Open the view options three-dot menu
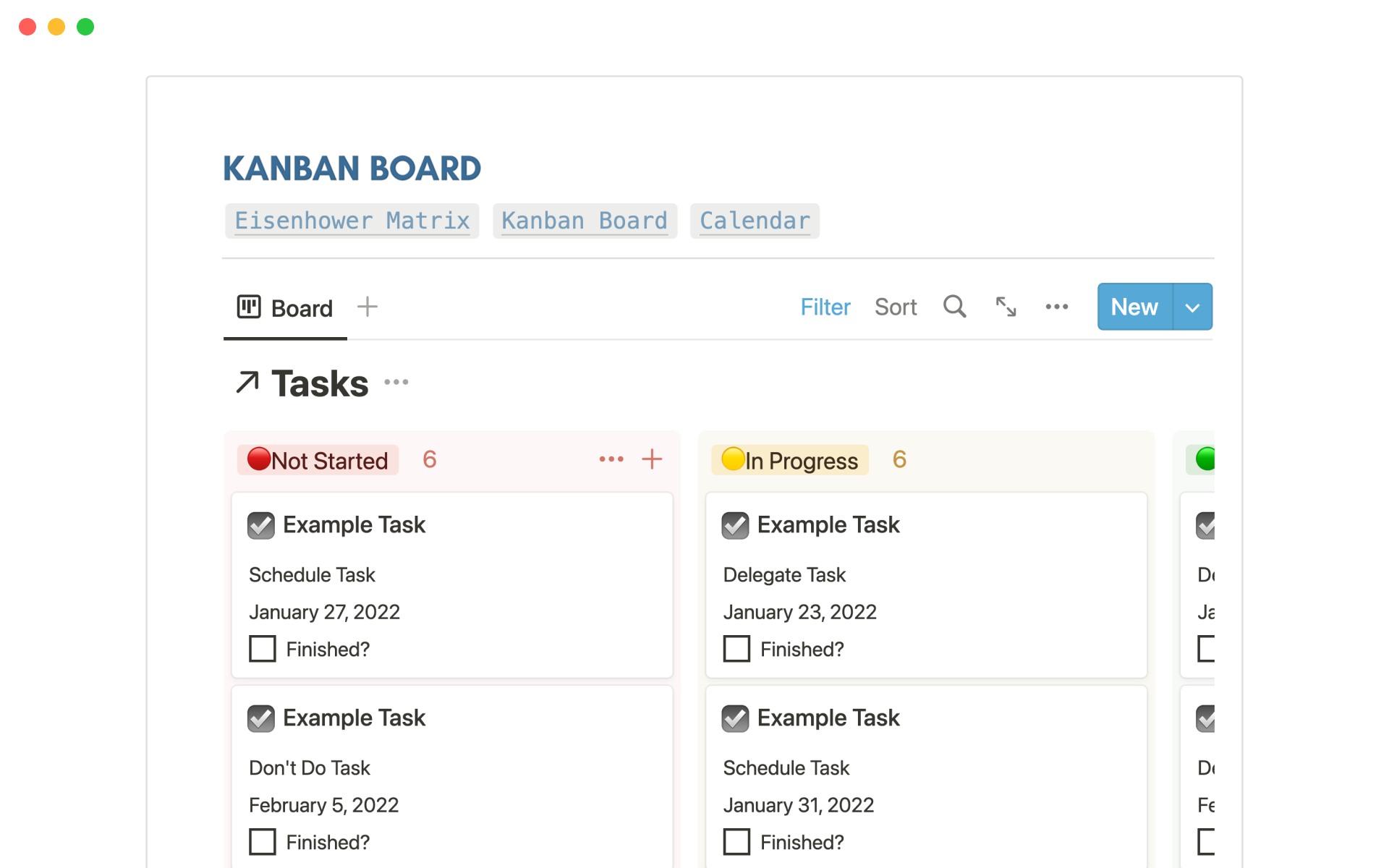 (x=1056, y=307)
